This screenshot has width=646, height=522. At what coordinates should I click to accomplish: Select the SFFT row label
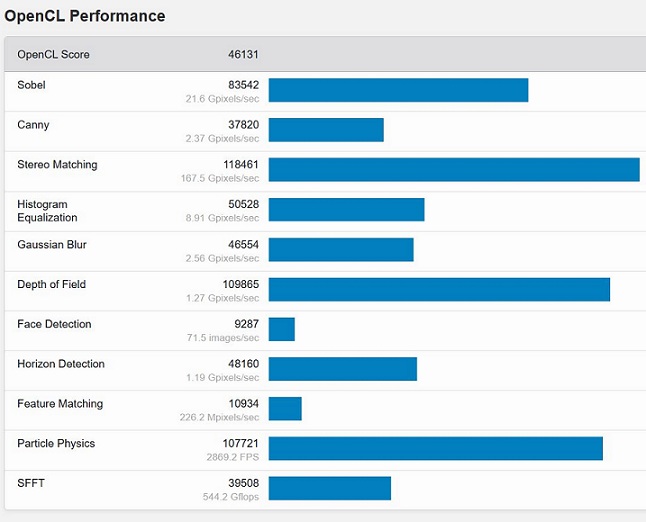(x=31, y=483)
